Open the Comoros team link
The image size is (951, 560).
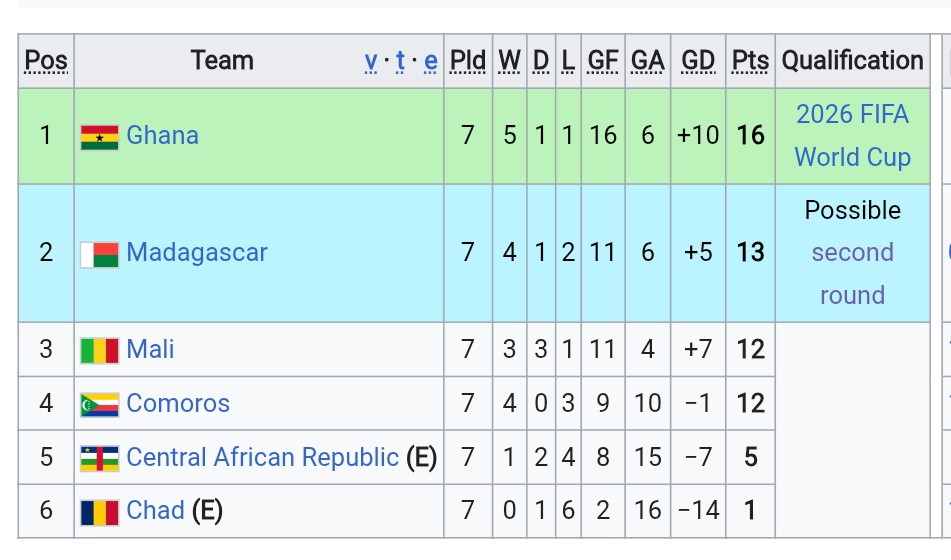178,403
